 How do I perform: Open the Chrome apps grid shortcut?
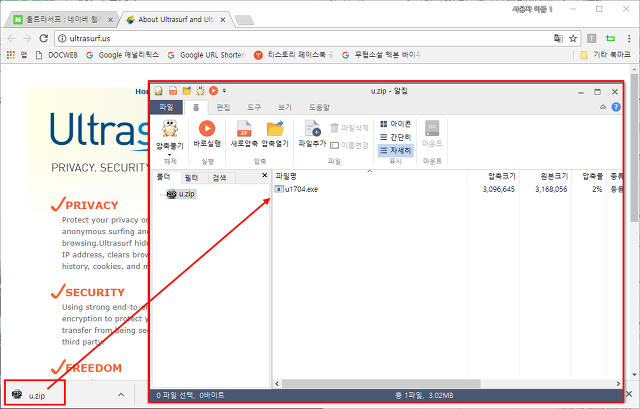click(11, 55)
